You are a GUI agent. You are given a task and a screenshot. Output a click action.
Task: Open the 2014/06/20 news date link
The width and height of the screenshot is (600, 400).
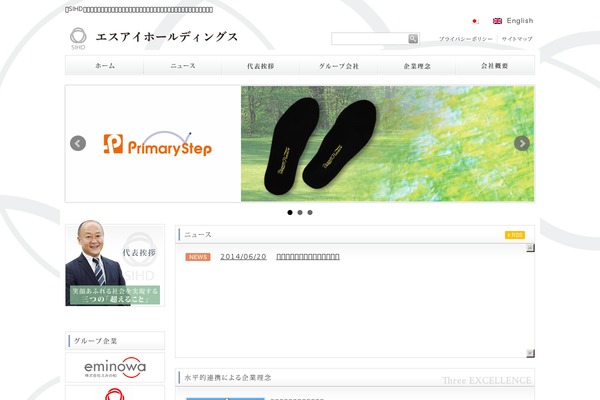tap(243, 257)
